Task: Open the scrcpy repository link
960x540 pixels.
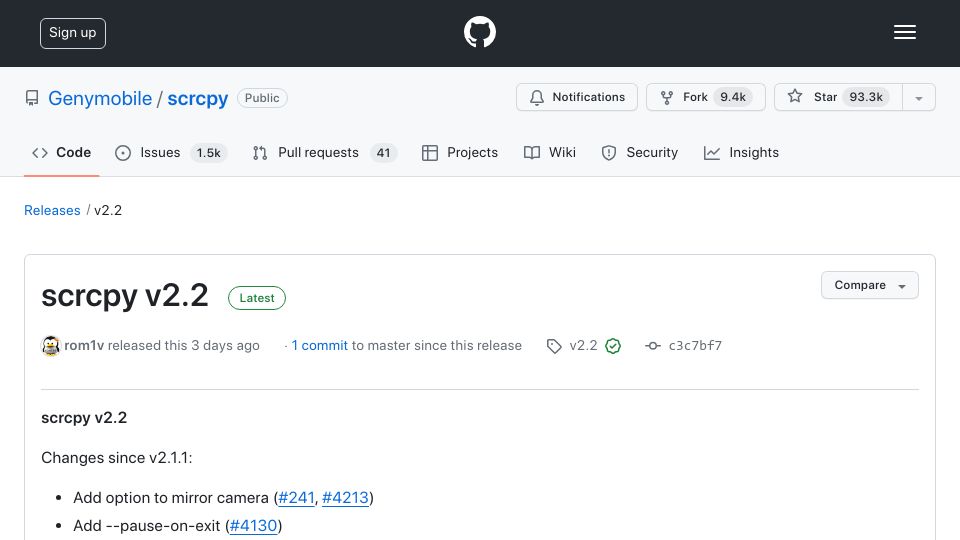Action: [197, 98]
